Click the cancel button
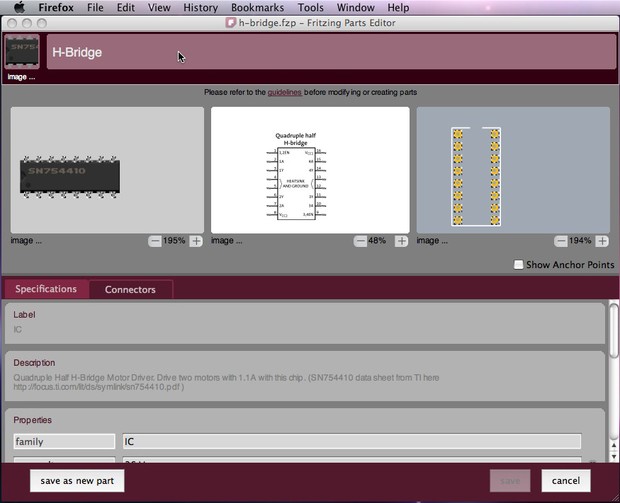620x503 pixels. click(566, 481)
